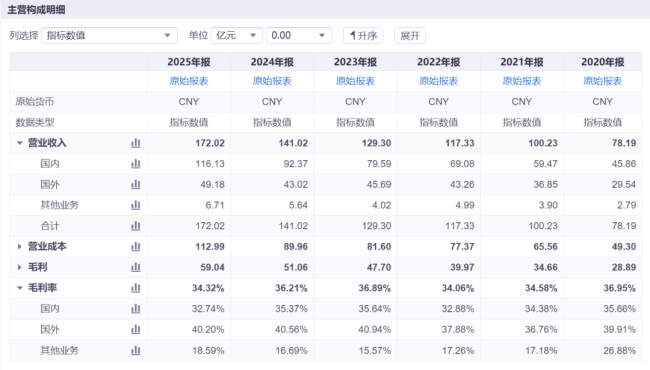
Task: Open the 单位 亿元 dropdown
Action: pos(237,36)
